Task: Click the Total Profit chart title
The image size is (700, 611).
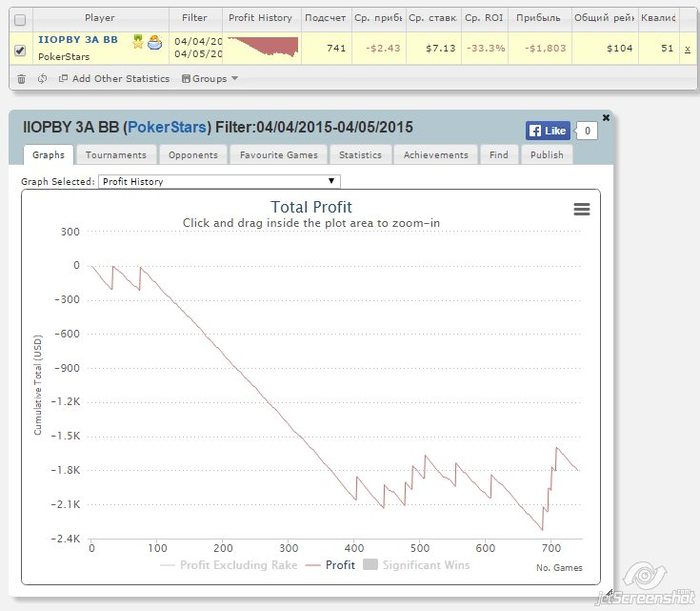Action: pos(311,207)
